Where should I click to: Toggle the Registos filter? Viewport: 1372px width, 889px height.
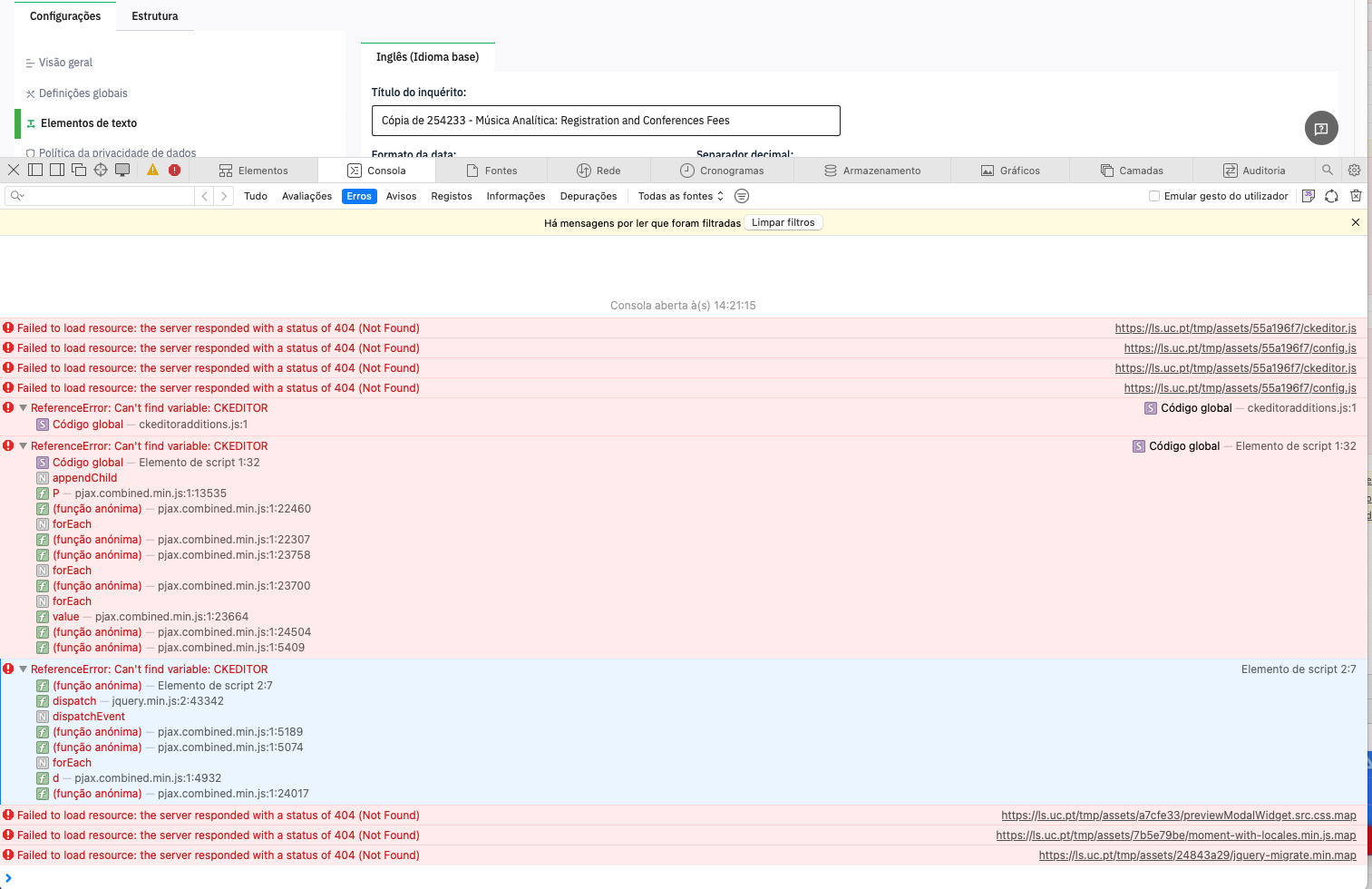452,196
